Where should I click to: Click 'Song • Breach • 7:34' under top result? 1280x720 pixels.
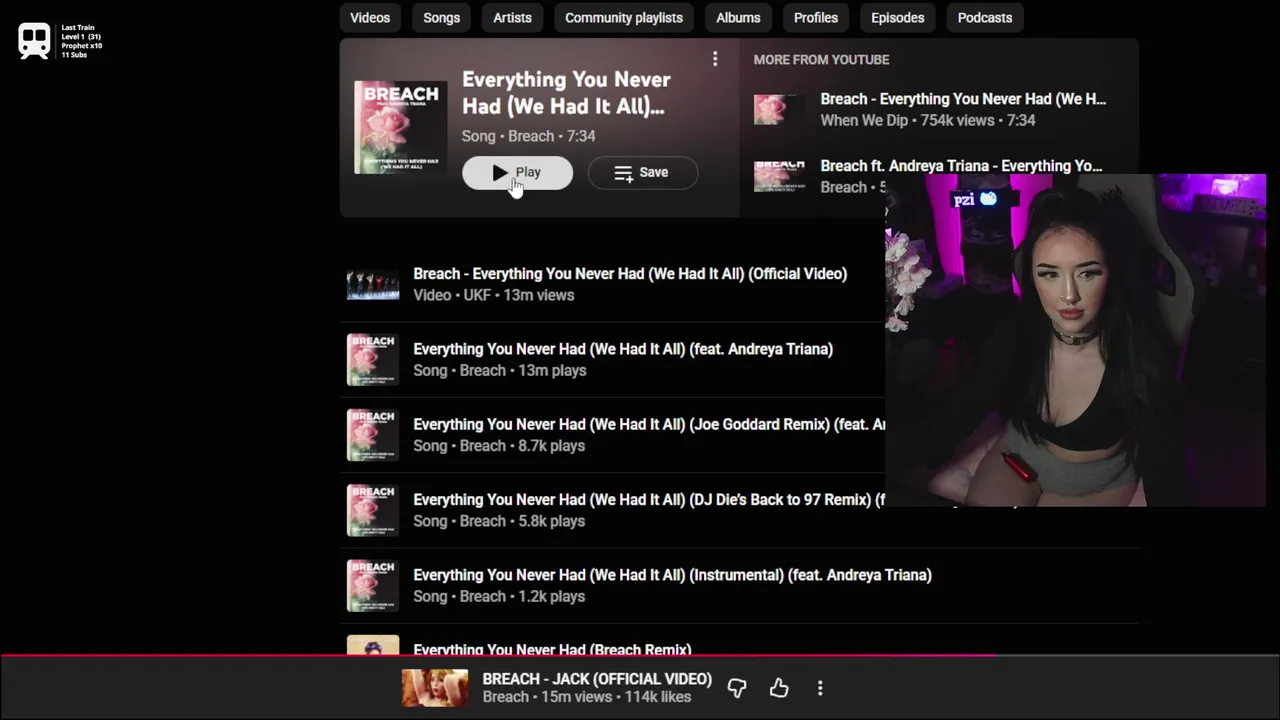pos(528,136)
